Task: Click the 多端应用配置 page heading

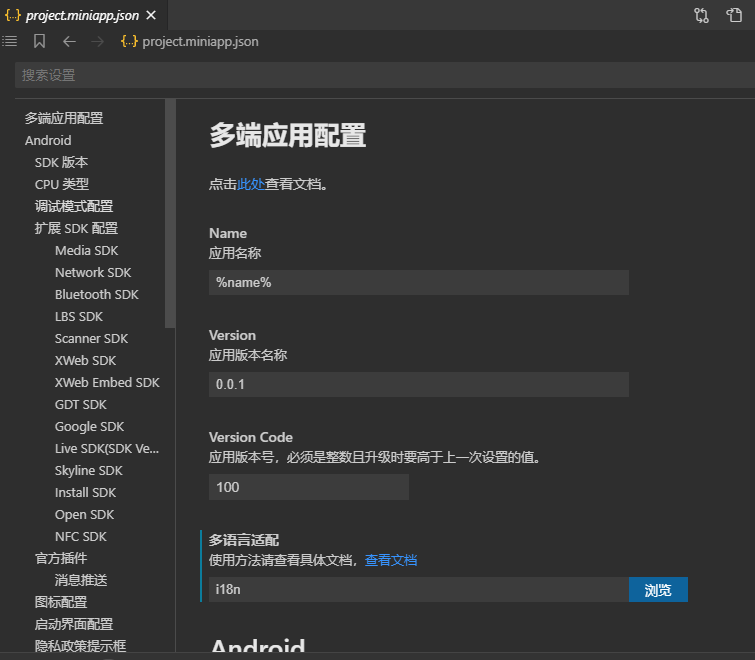Action: [x=287, y=135]
